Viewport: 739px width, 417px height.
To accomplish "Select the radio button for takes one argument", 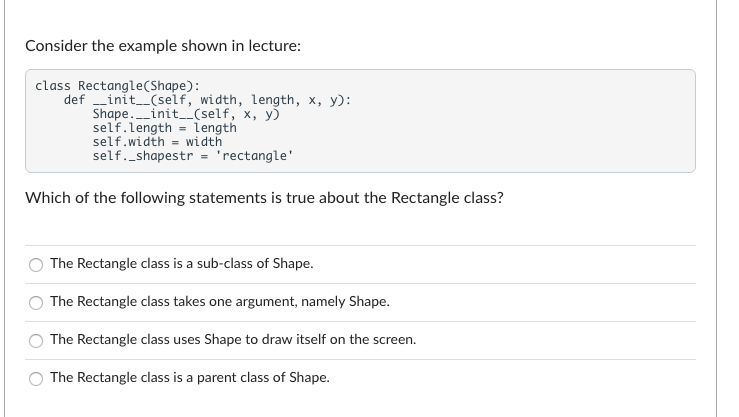I will [x=36, y=303].
